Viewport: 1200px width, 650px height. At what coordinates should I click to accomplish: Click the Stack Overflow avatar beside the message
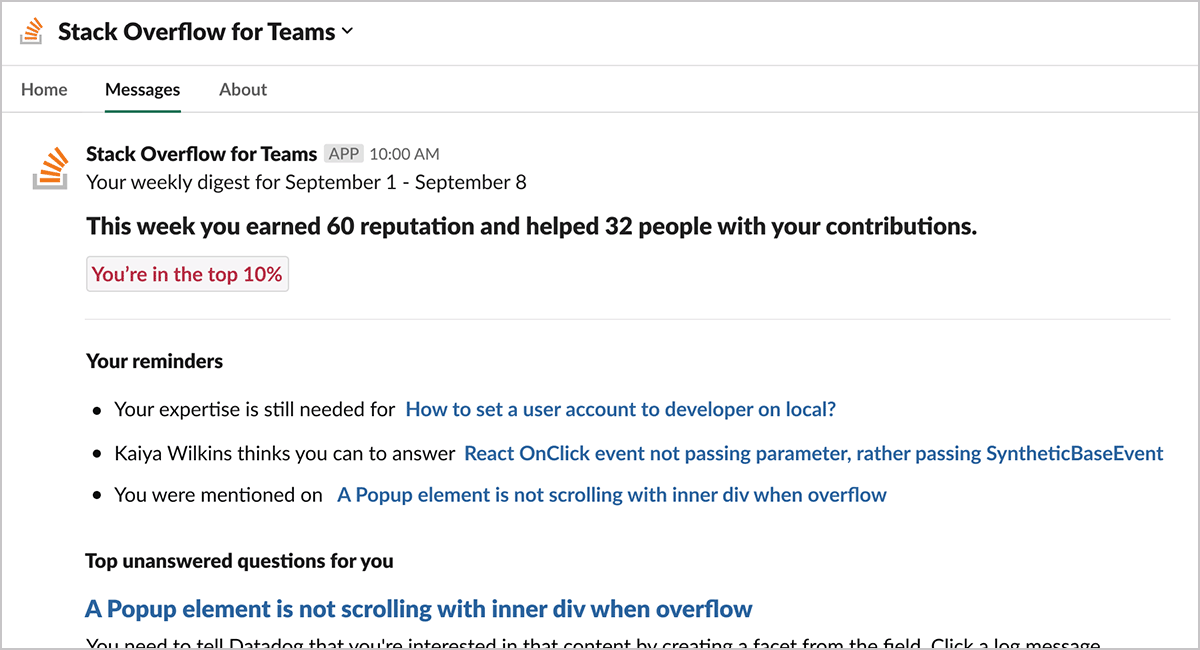[50, 168]
